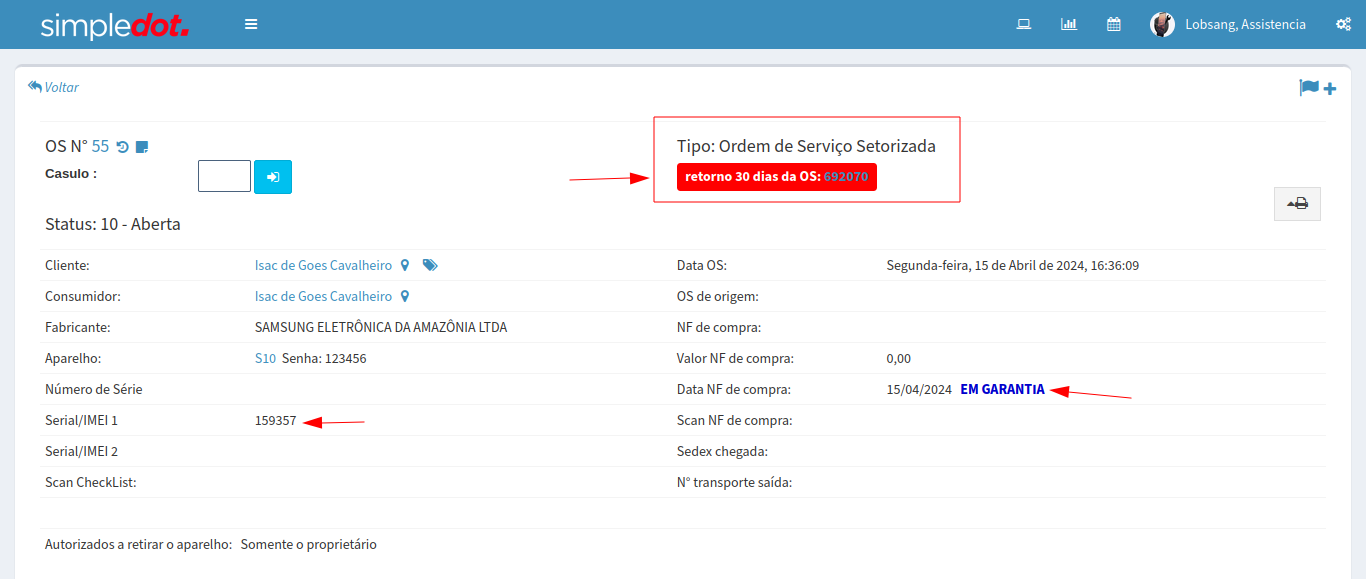Screen dimensions: 1366x579
Task: Click the map pin in Consumidor row
Action: coord(405,297)
